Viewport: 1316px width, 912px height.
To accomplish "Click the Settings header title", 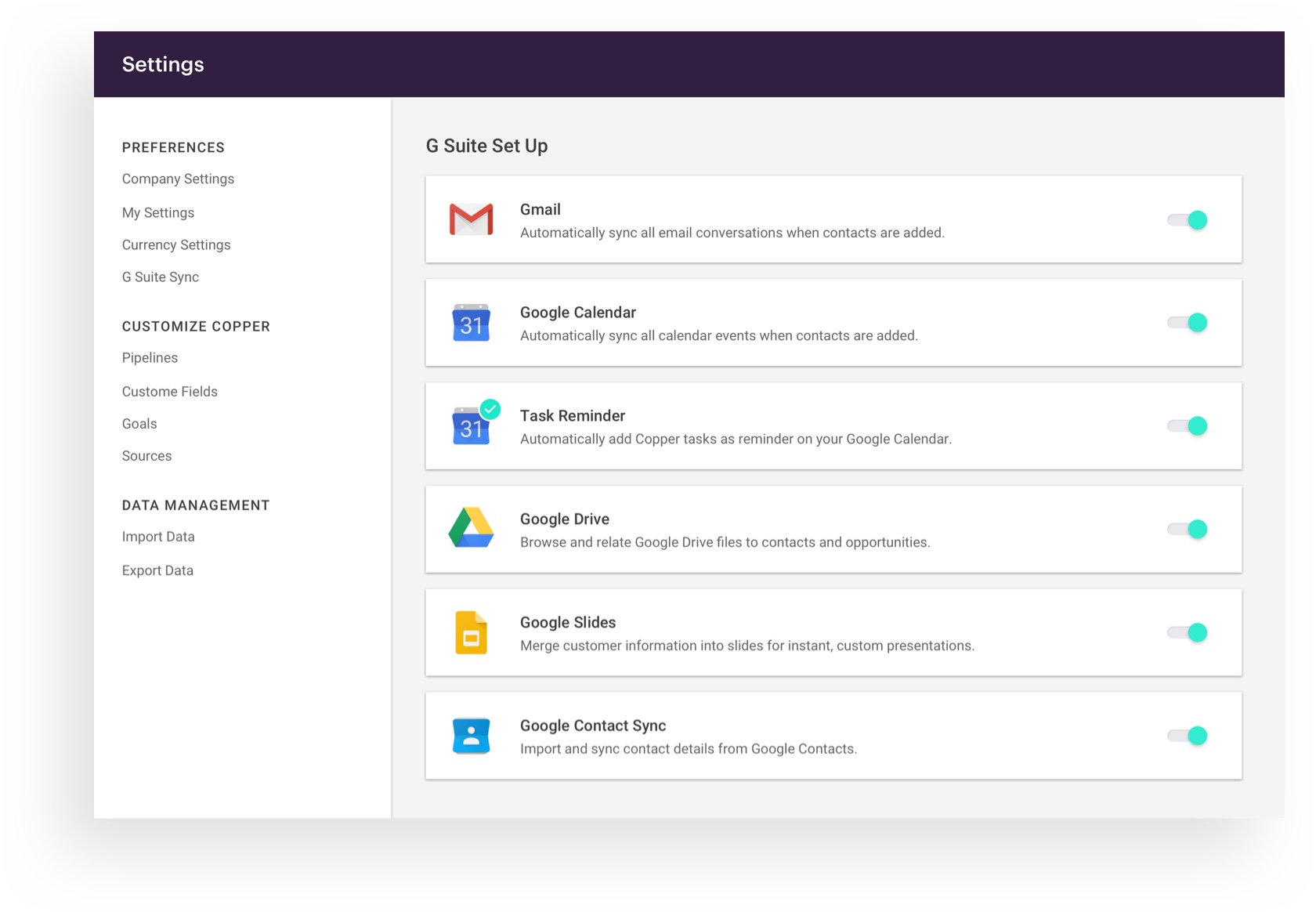I will [163, 64].
